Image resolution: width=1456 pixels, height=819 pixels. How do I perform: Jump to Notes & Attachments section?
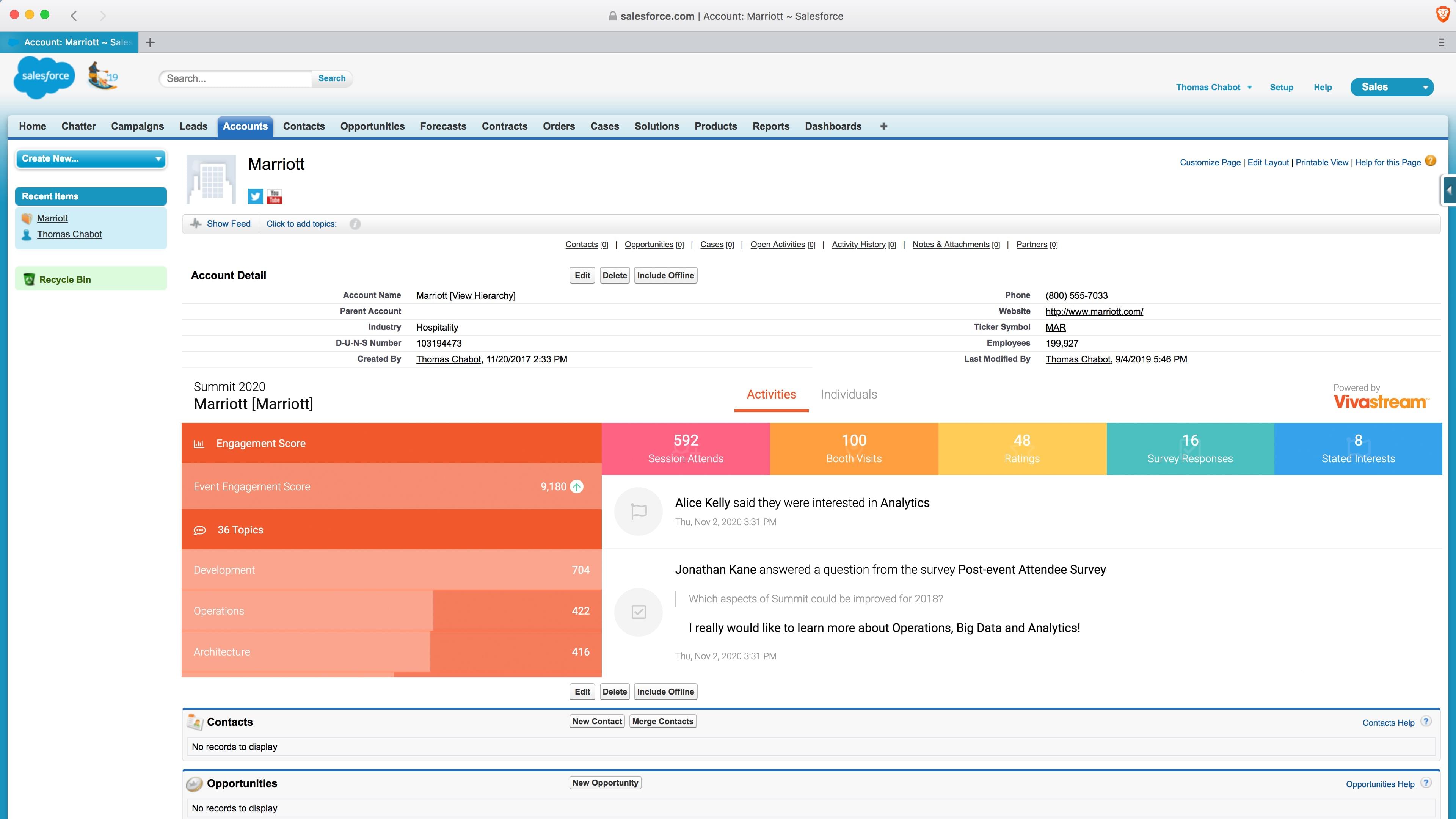(951, 244)
